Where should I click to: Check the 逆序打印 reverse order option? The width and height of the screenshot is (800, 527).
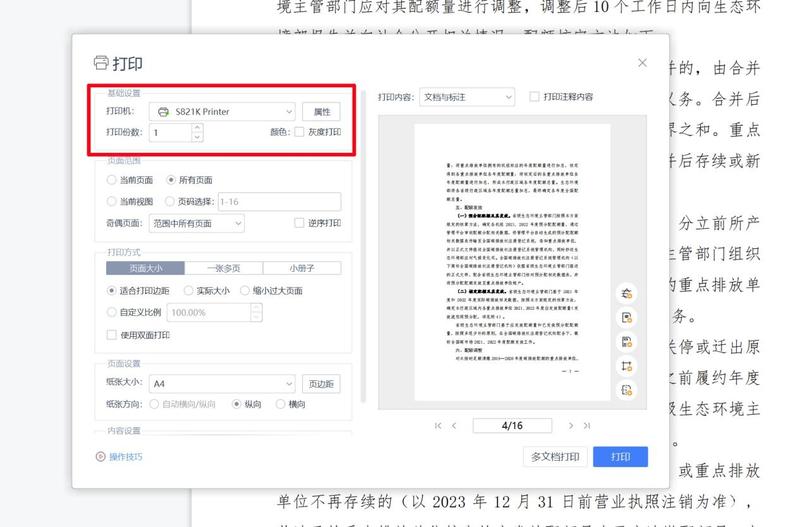(x=299, y=223)
